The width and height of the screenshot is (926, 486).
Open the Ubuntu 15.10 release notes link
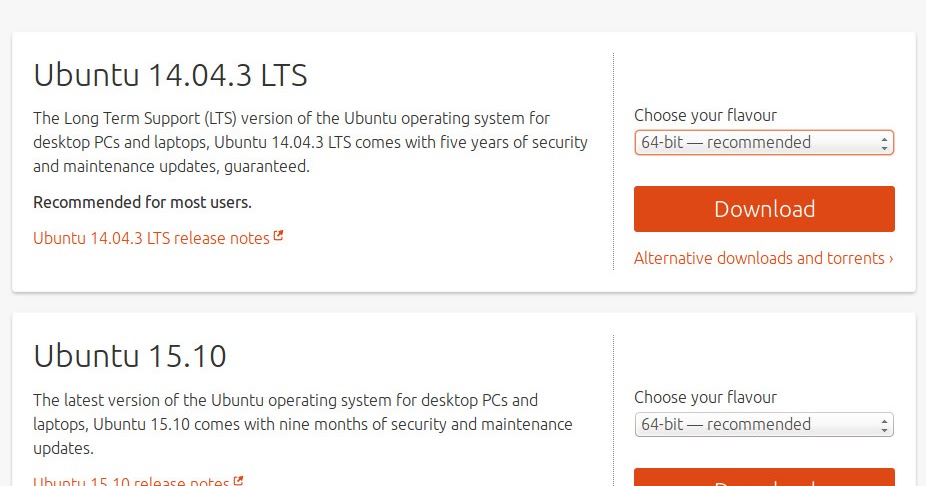[131, 481]
